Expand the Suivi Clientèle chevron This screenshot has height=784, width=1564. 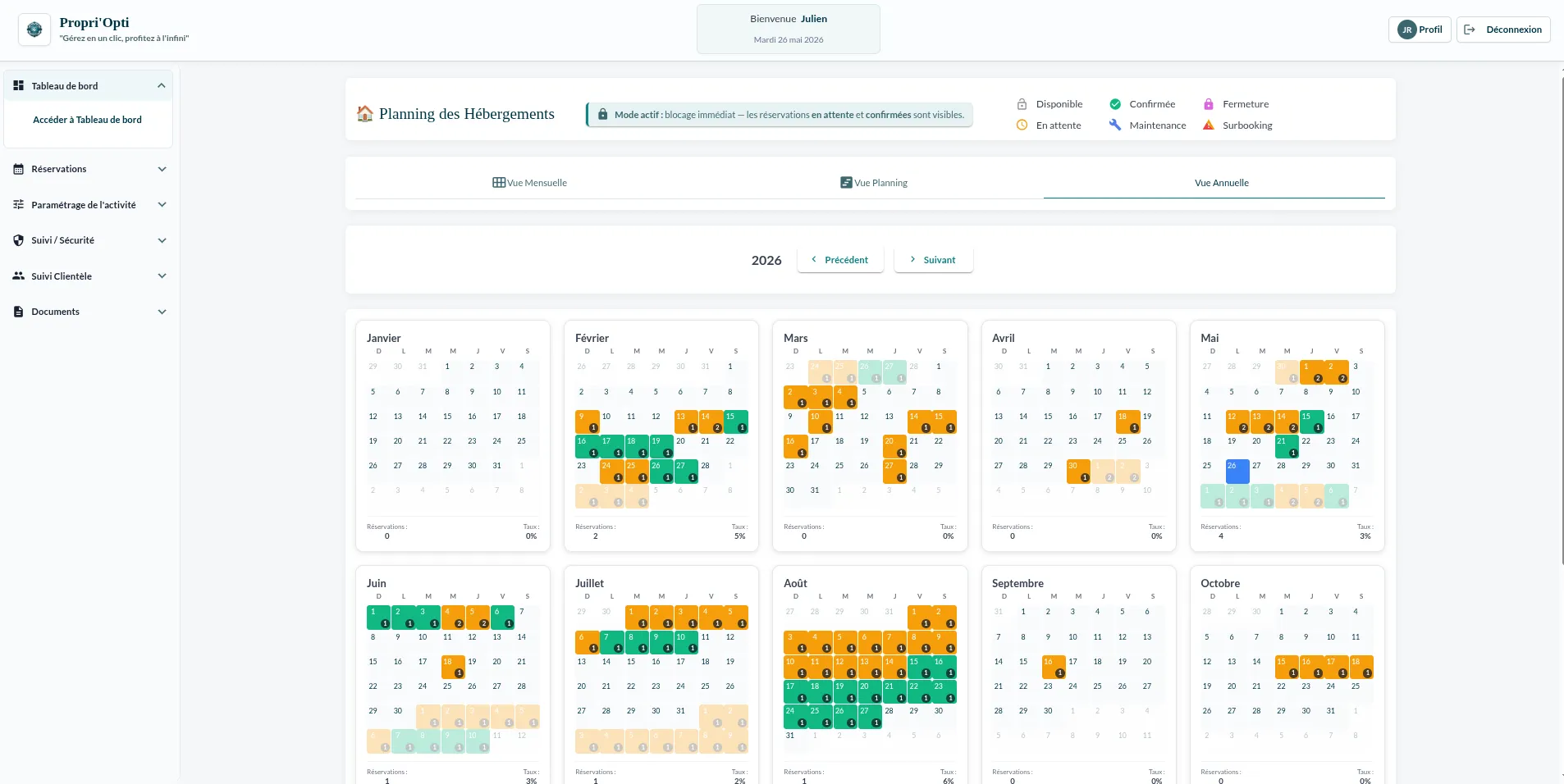[x=162, y=276]
